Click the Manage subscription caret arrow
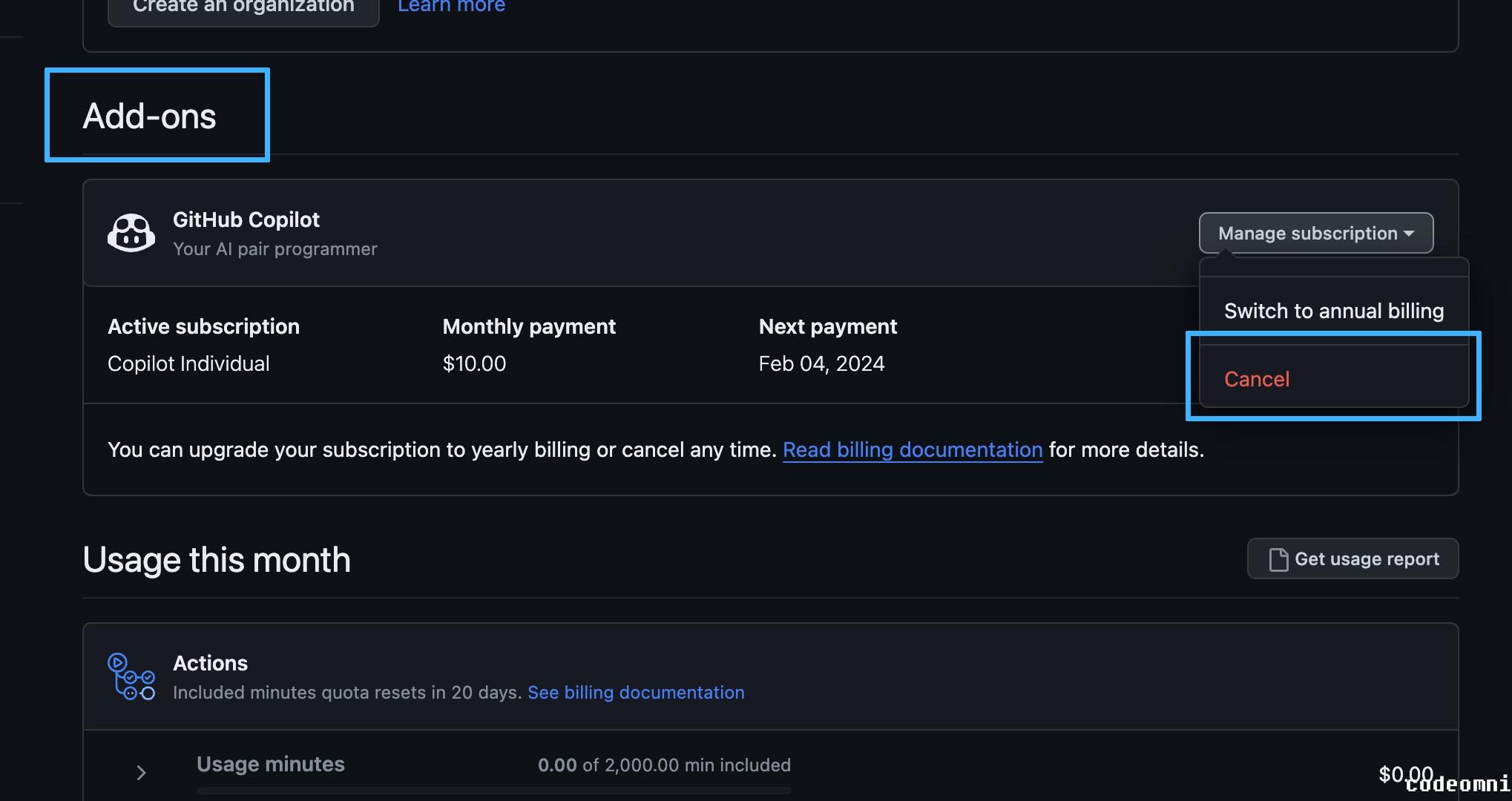This screenshot has height=801, width=1512. [1409, 234]
